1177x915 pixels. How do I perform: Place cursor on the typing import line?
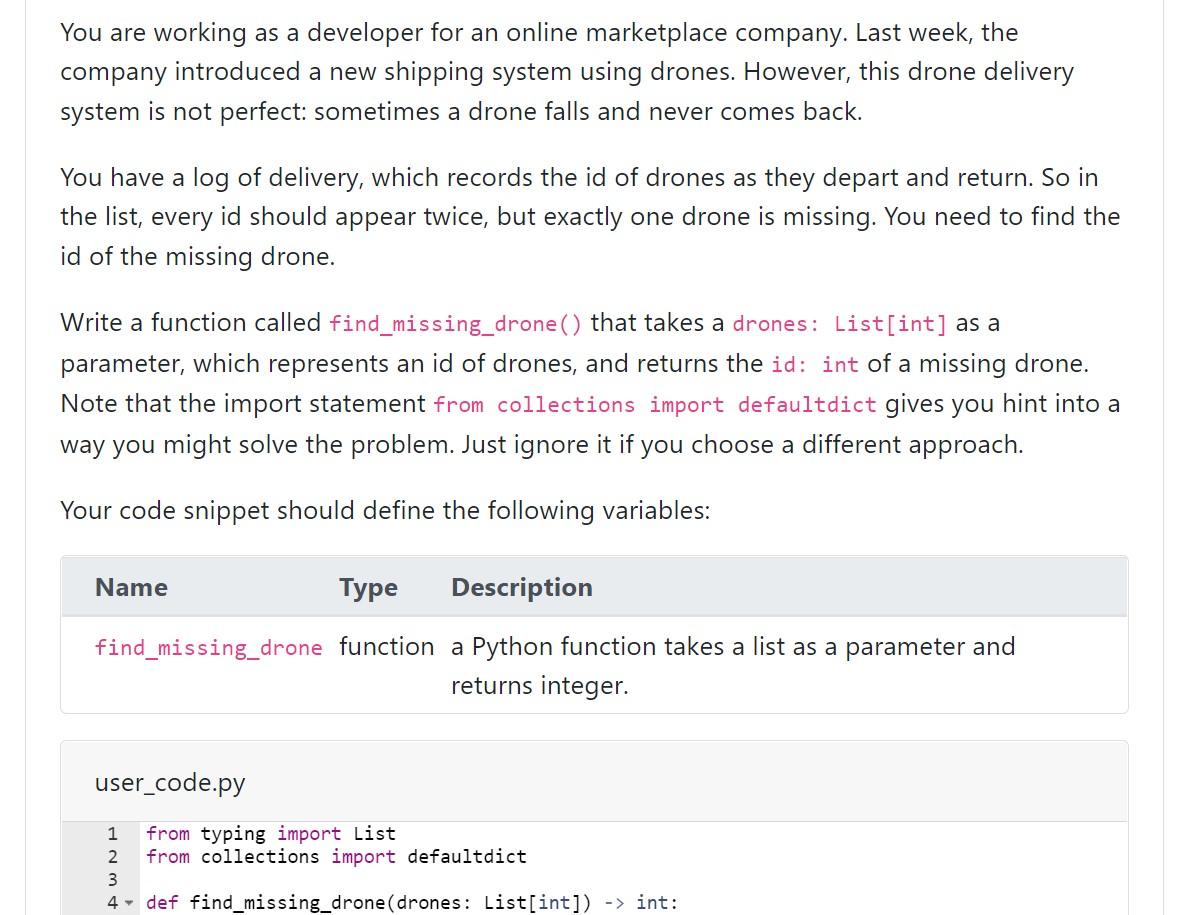(270, 833)
